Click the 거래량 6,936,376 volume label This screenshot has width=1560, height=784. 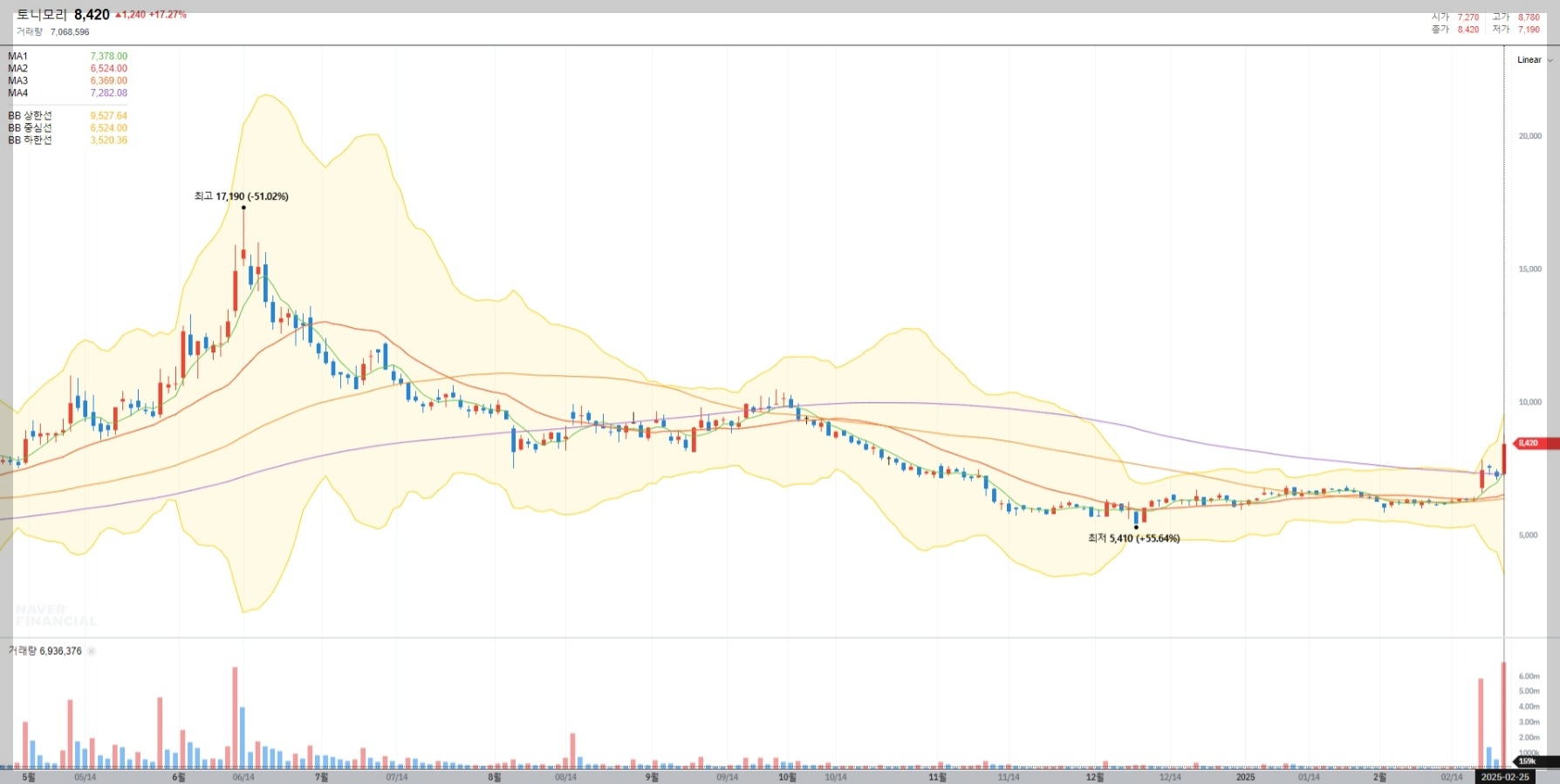pyautogui.click(x=45, y=651)
